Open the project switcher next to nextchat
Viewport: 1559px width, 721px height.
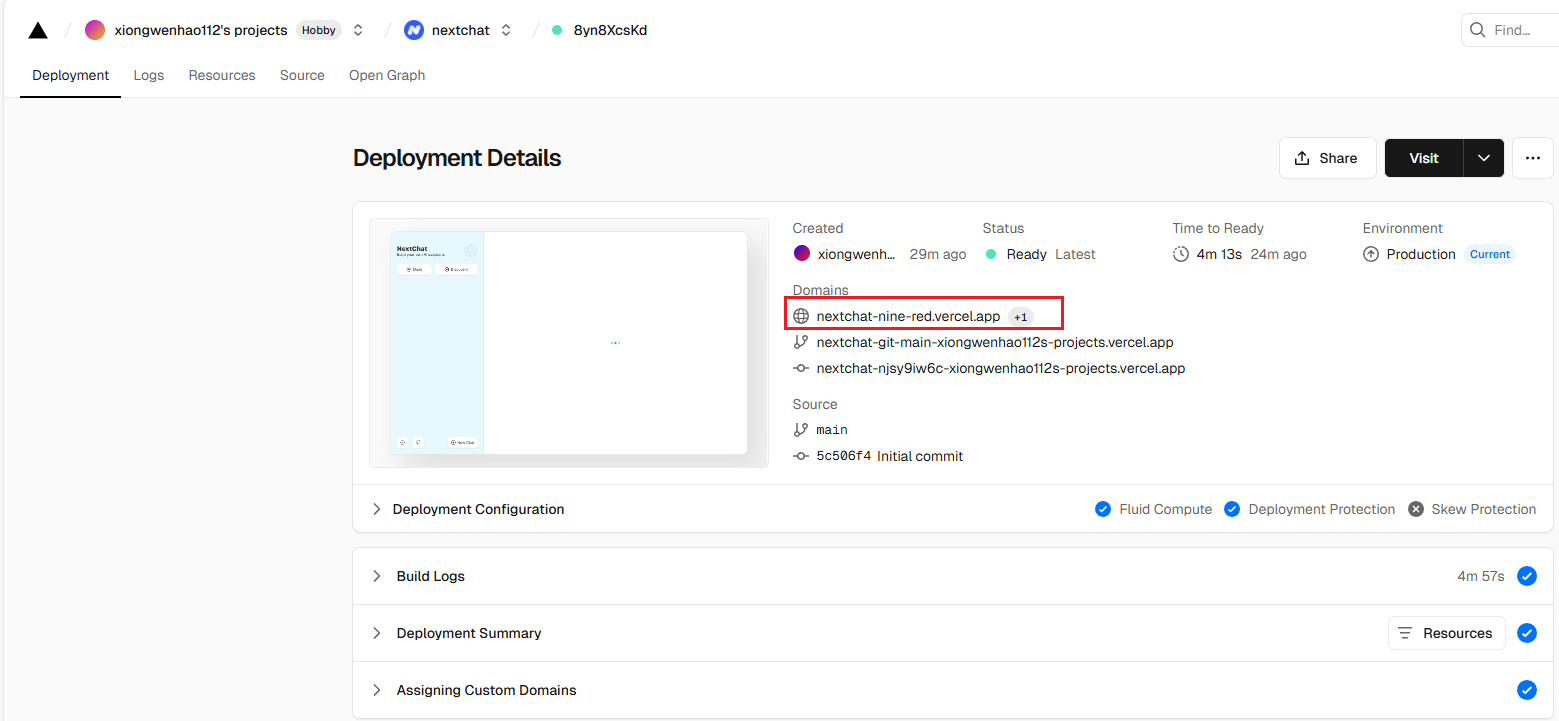click(x=506, y=30)
